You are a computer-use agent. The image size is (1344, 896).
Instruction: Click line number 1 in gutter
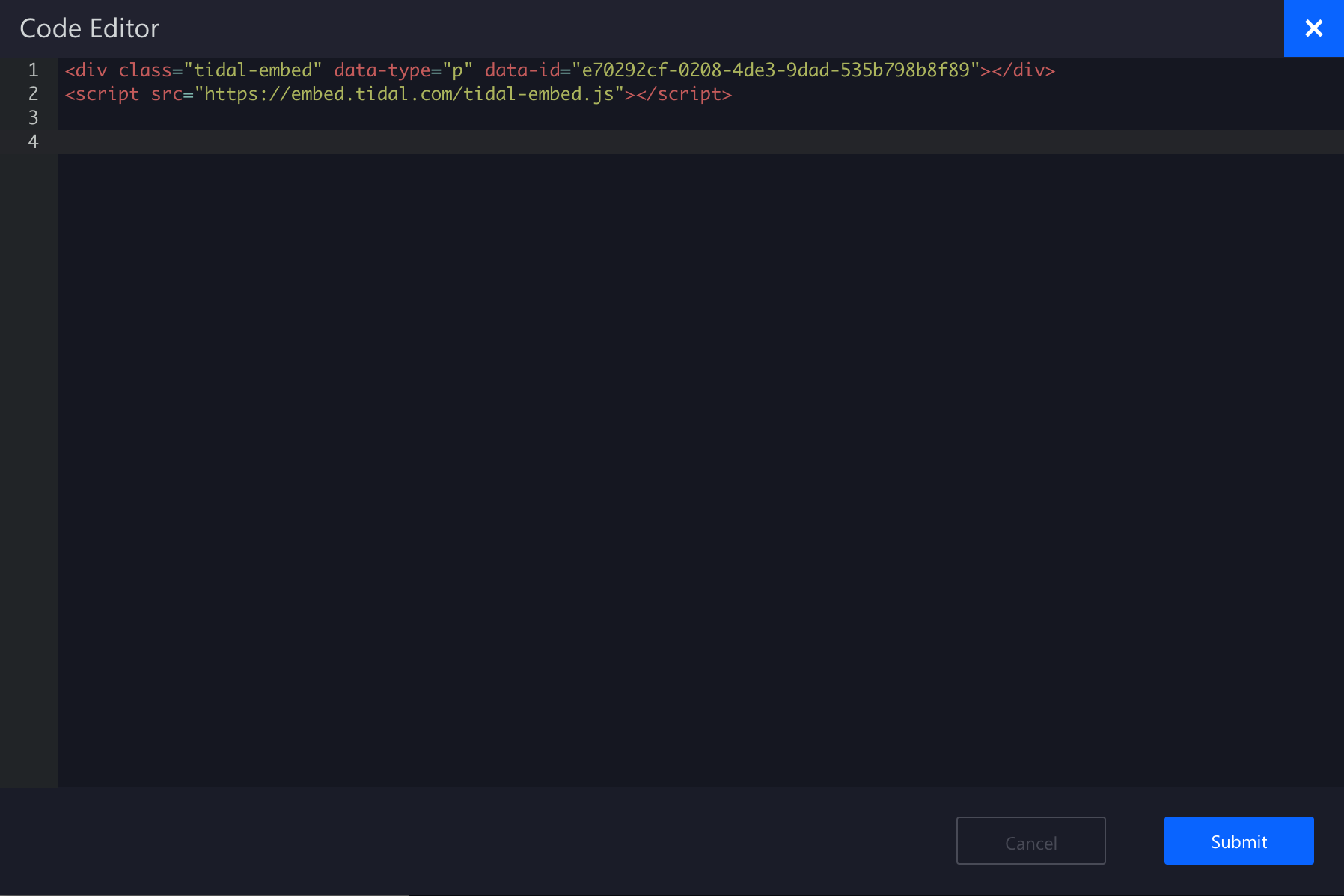(33, 70)
